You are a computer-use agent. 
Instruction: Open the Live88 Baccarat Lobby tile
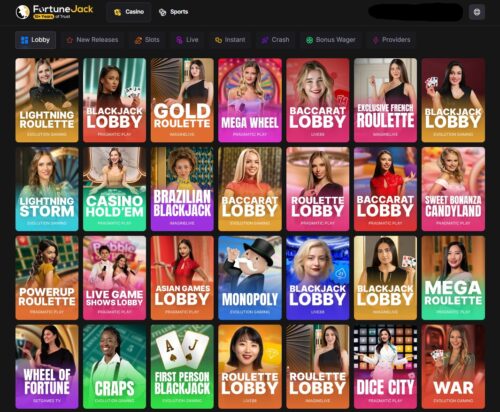[x=318, y=100]
